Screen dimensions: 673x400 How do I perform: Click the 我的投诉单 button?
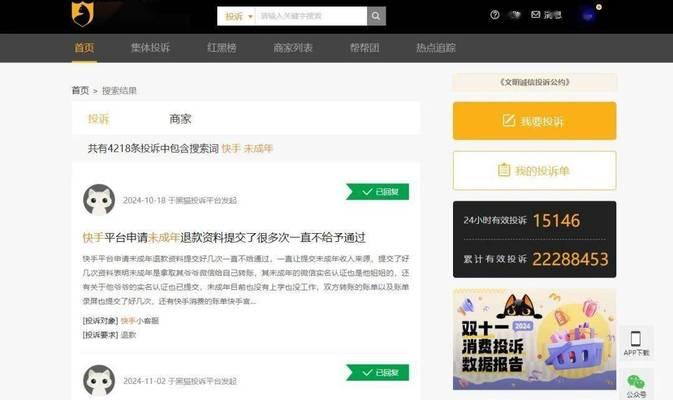coord(534,171)
